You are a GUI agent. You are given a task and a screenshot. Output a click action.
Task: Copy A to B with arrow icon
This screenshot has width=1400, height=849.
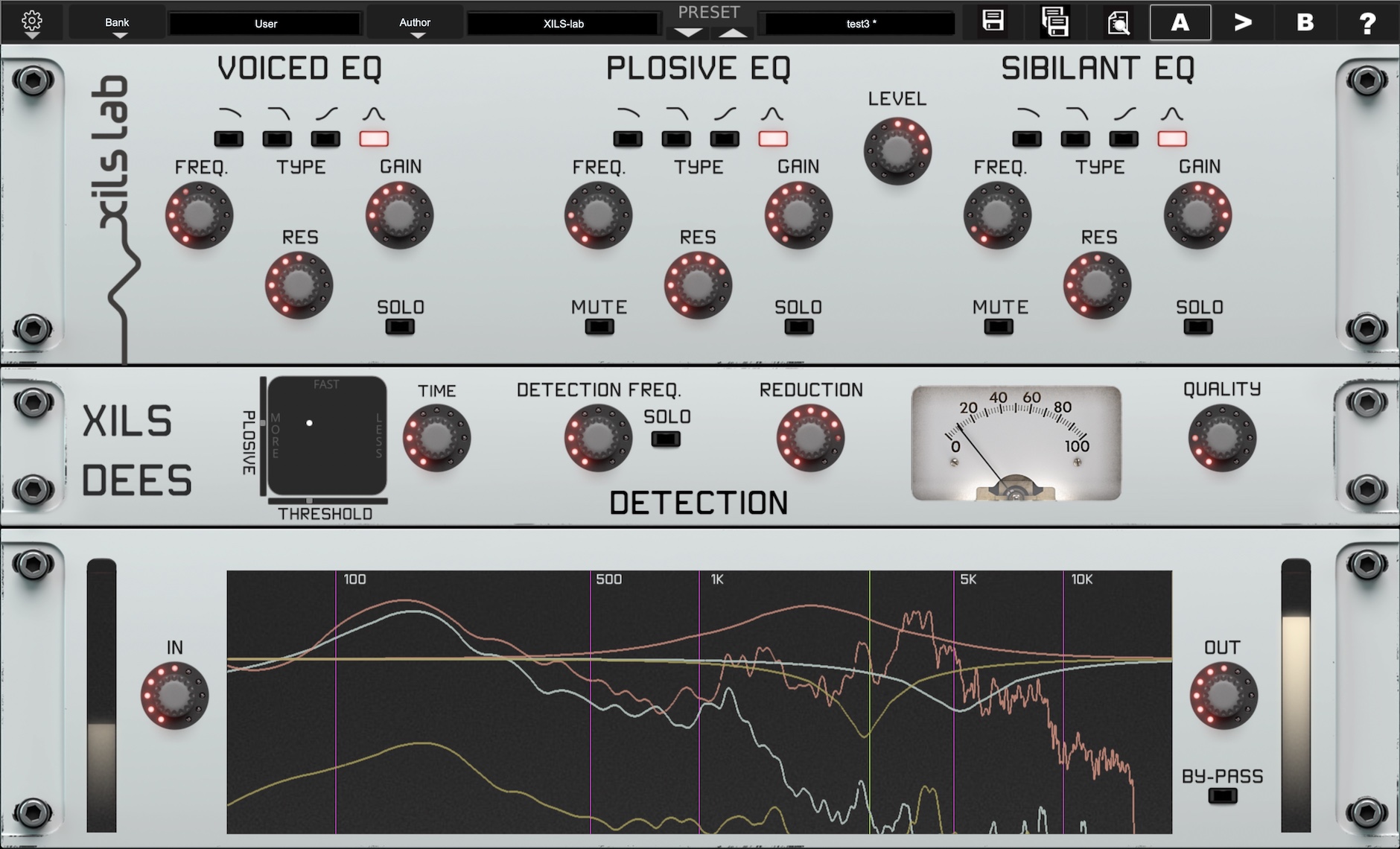[x=1242, y=23]
